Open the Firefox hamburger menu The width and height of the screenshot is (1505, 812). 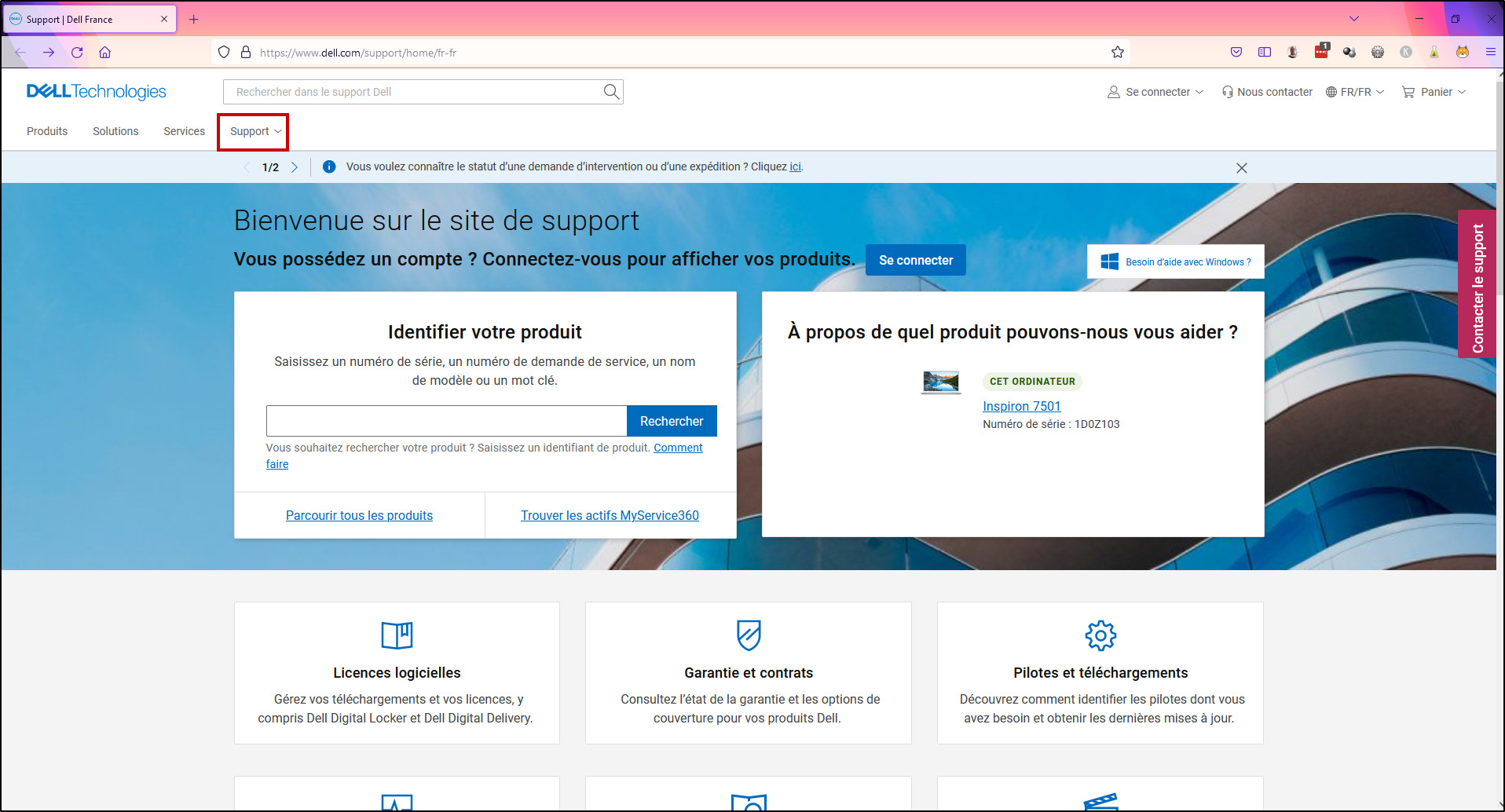point(1490,53)
